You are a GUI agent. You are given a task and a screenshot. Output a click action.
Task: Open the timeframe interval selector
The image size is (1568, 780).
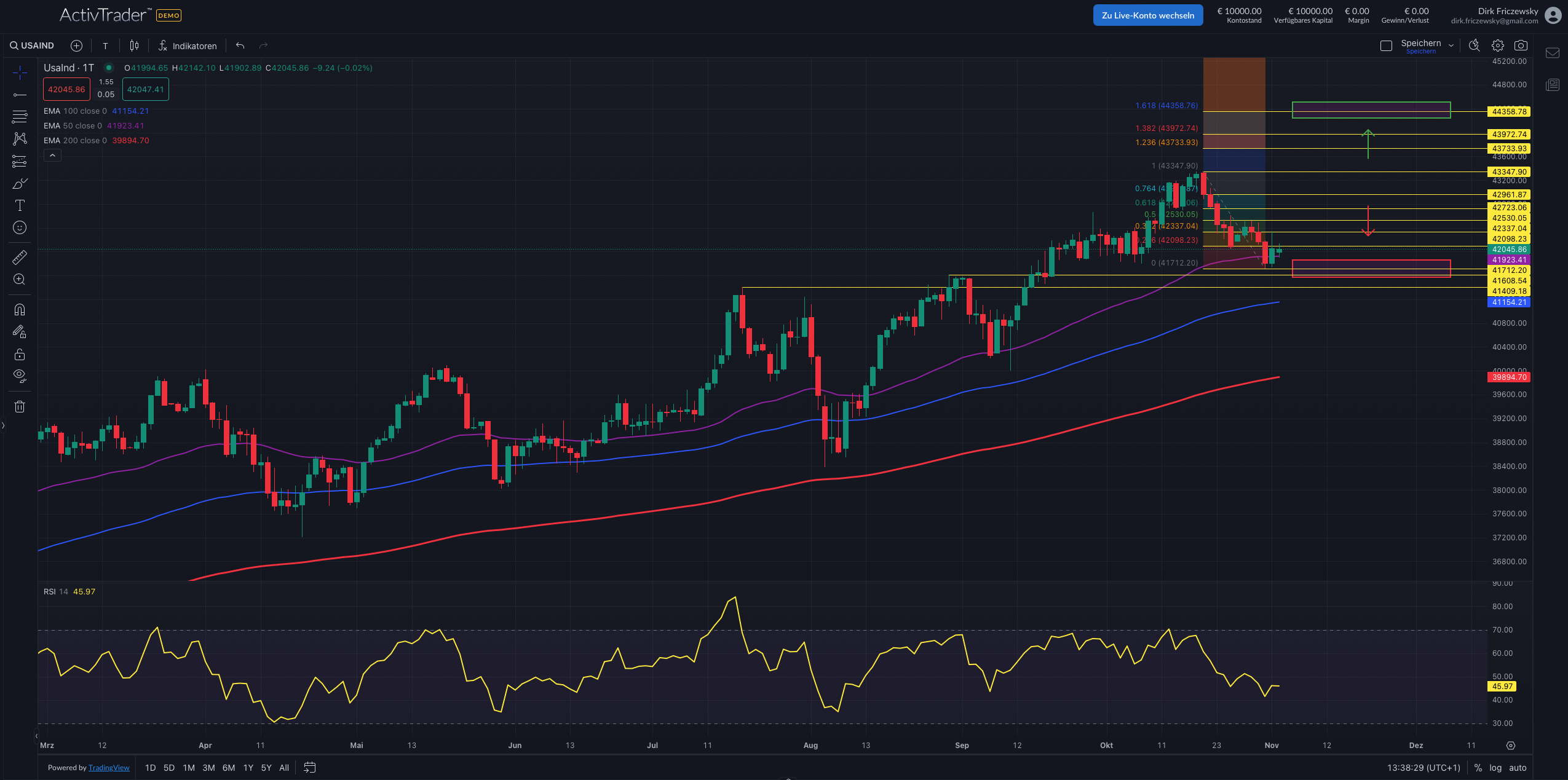click(105, 45)
